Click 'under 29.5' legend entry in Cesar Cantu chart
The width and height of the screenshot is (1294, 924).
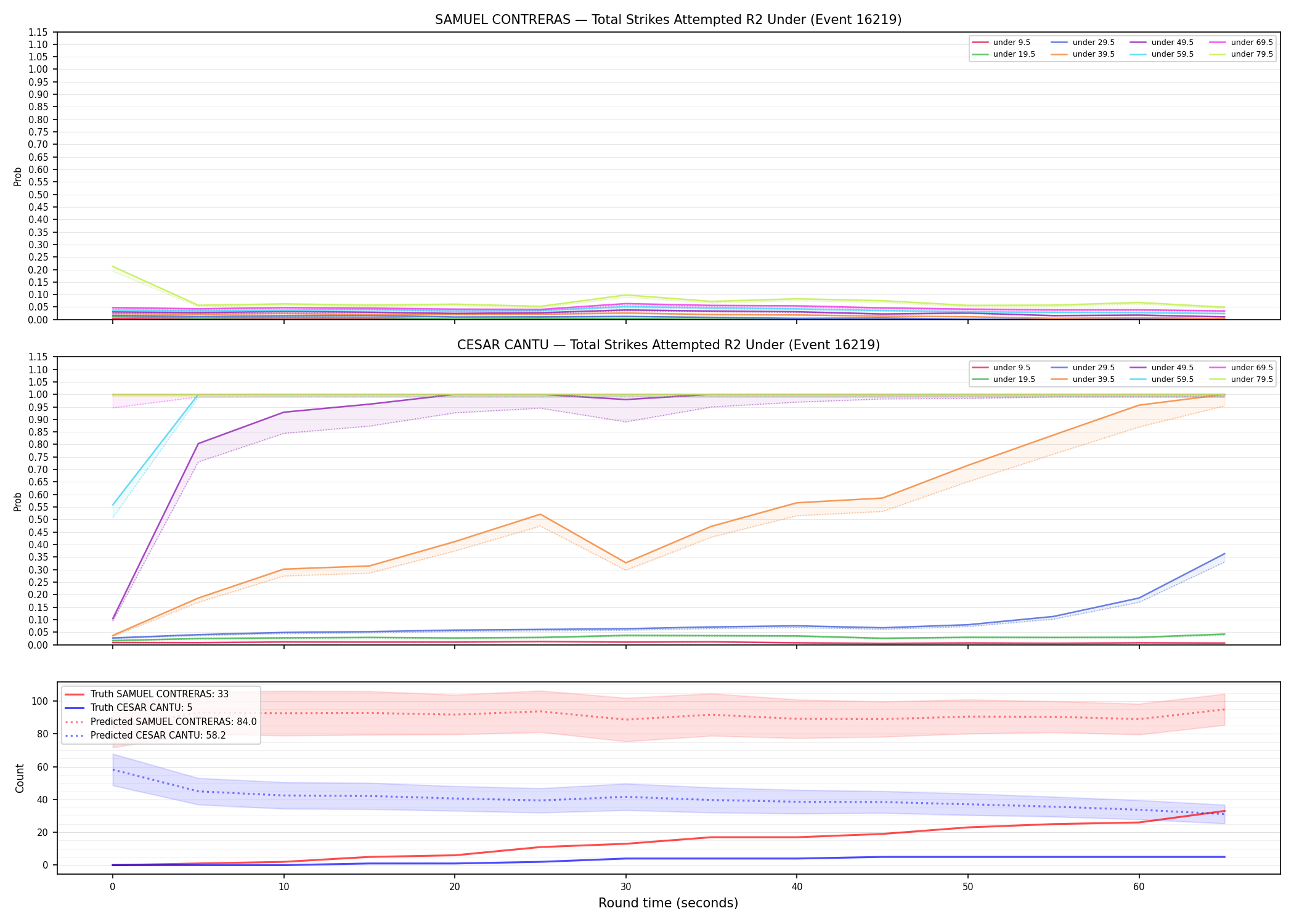[x=1083, y=368]
